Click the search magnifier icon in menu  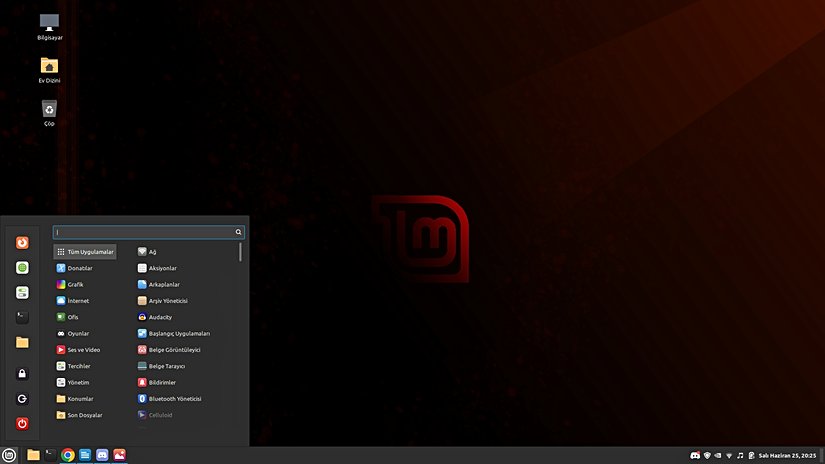[x=238, y=232]
